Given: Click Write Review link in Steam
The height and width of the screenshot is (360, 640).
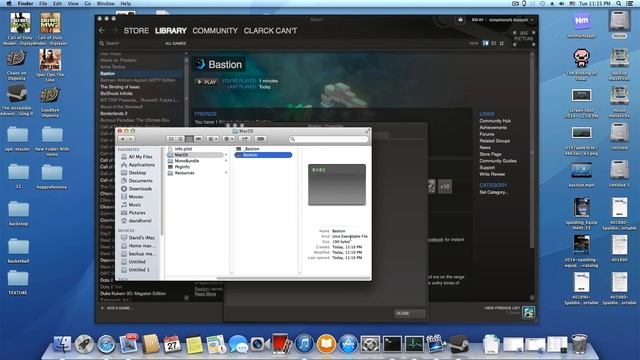Looking at the screenshot, I should pos(492,174).
